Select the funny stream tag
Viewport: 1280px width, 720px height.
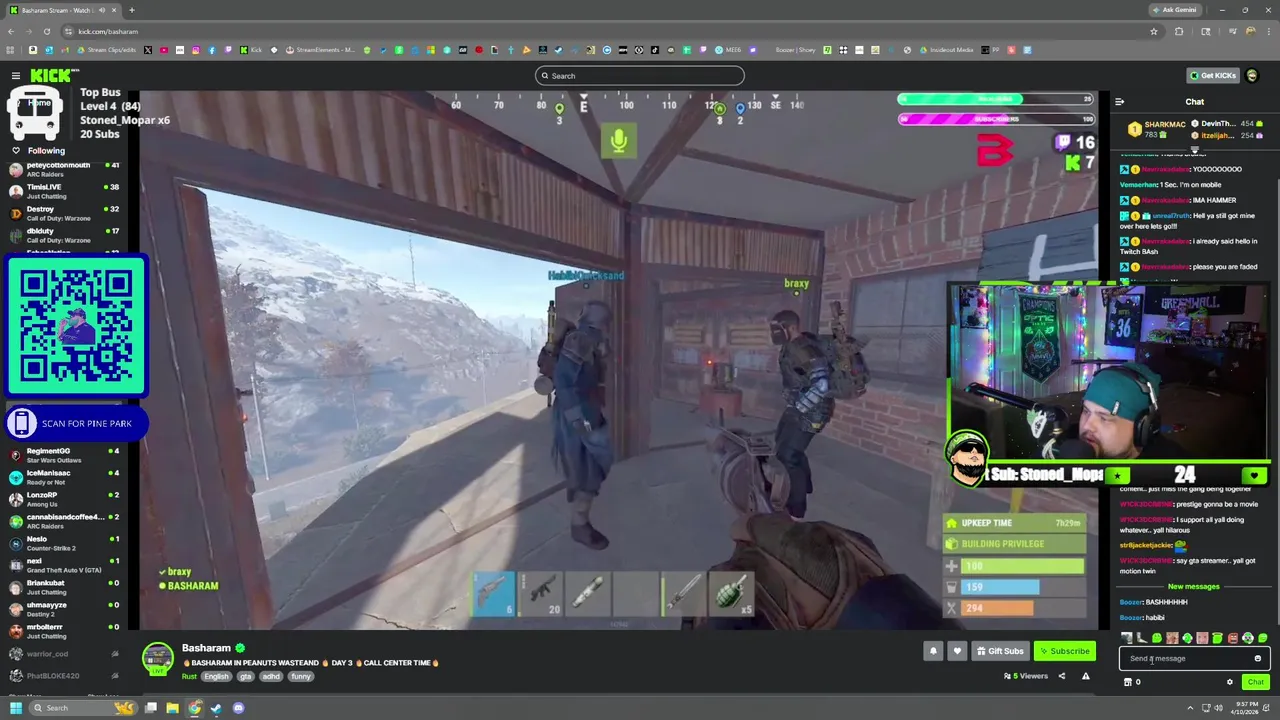[x=301, y=677]
